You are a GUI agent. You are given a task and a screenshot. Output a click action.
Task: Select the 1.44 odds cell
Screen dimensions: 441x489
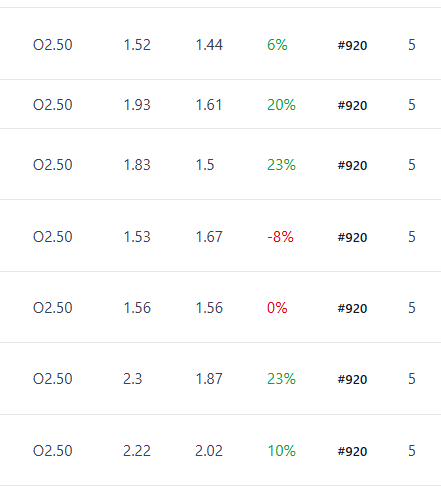click(x=209, y=45)
